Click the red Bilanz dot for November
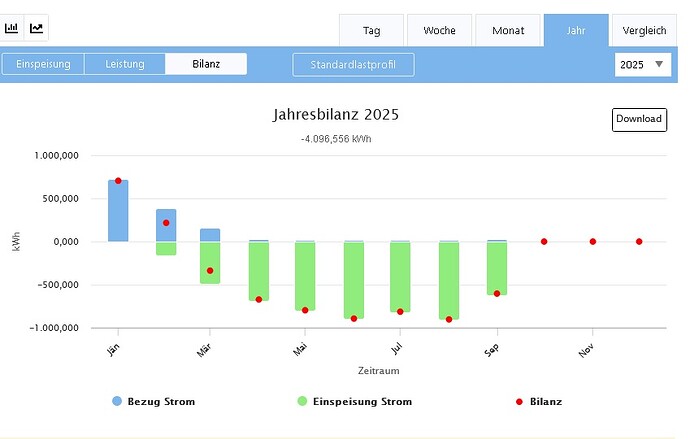 [x=593, y=241]
